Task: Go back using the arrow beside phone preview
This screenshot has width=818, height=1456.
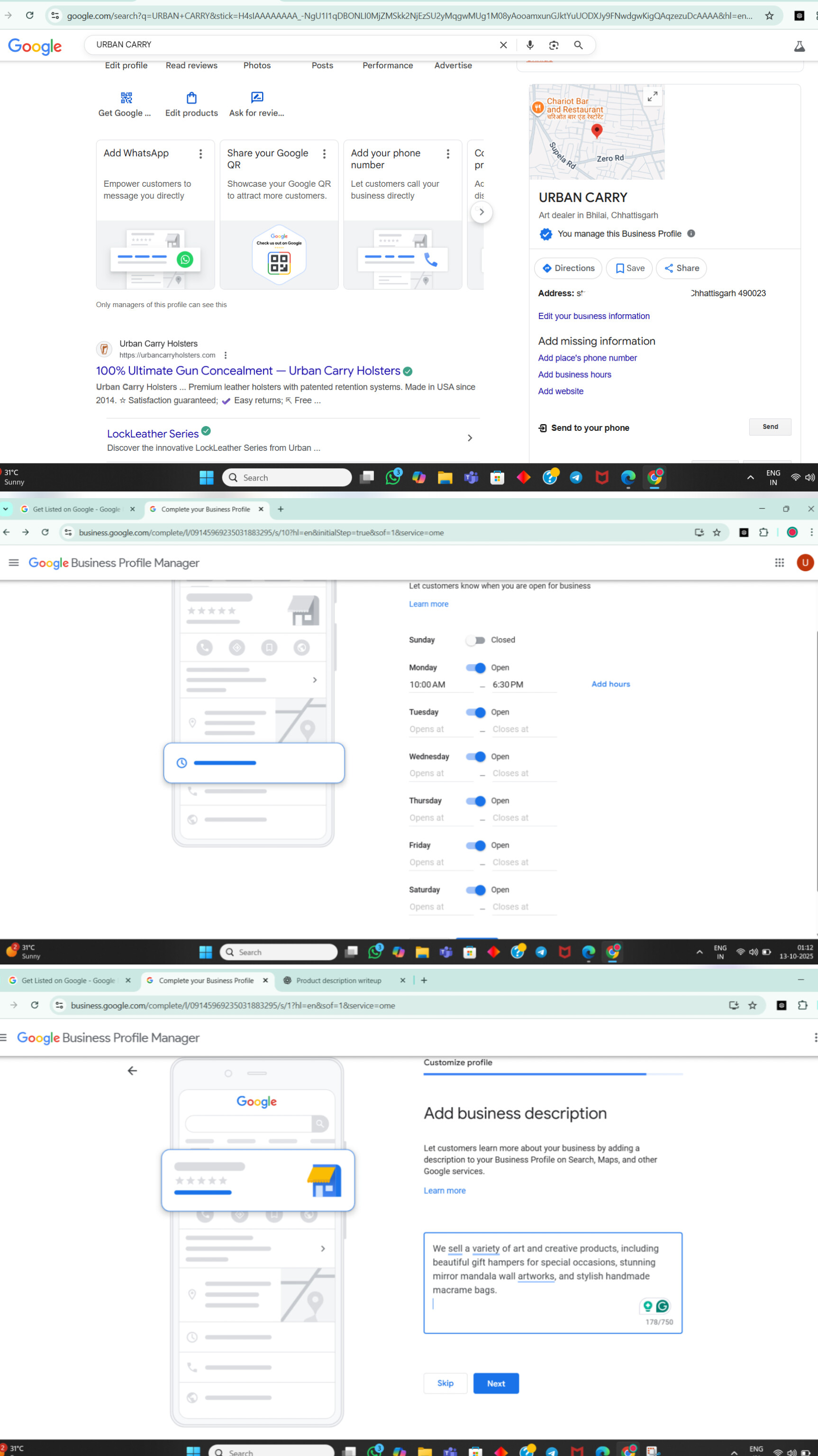Action: (132, 1071)
